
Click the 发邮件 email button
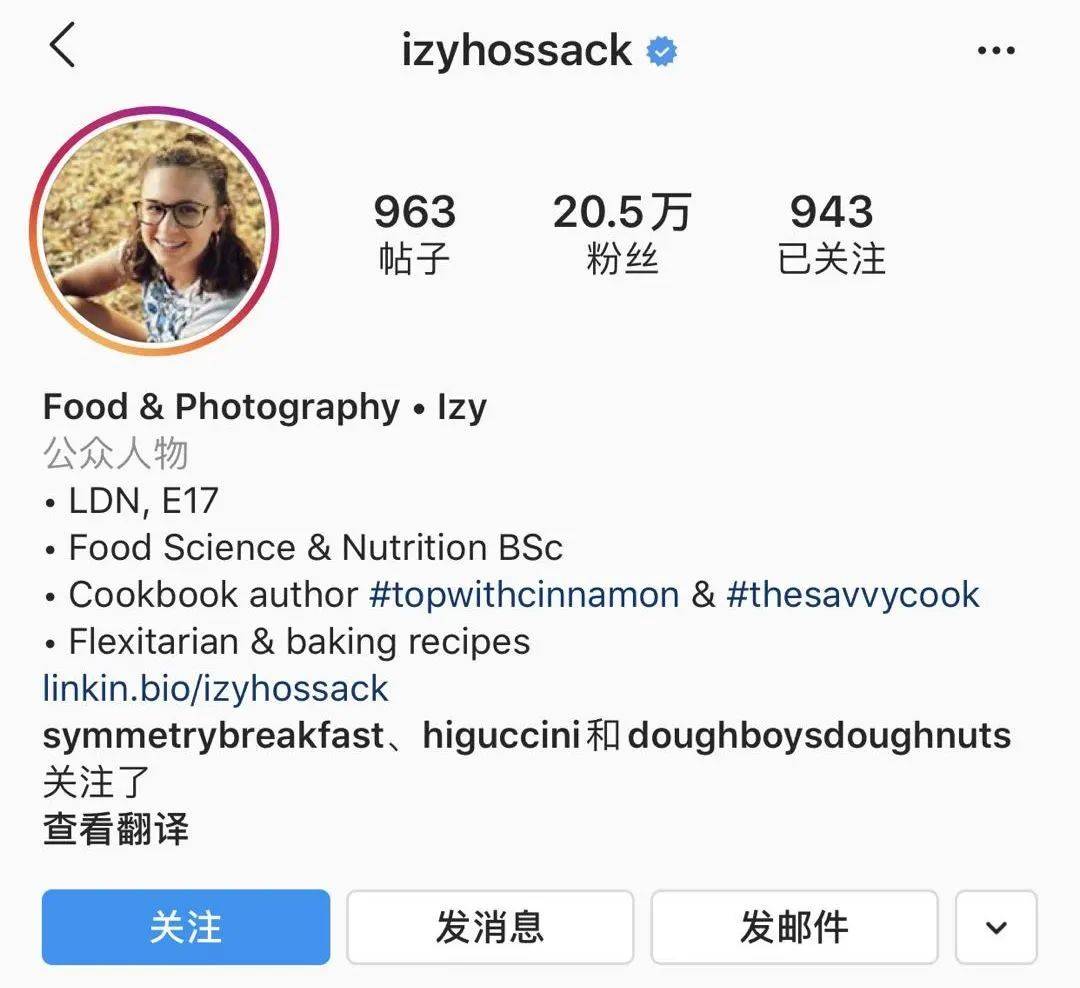[794, 927]
